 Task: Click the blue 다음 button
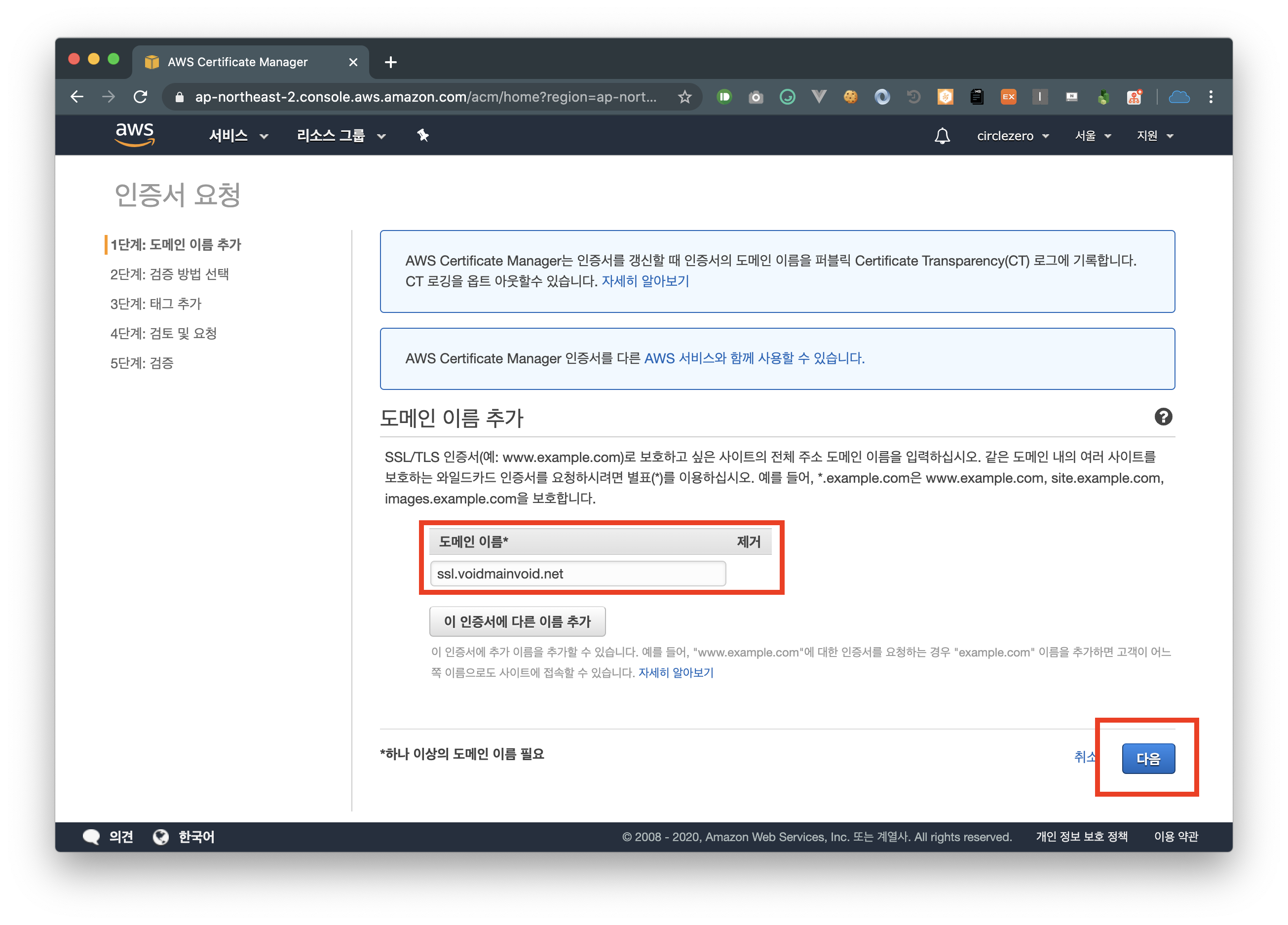pyautogui.click(x=1148, y=759)
